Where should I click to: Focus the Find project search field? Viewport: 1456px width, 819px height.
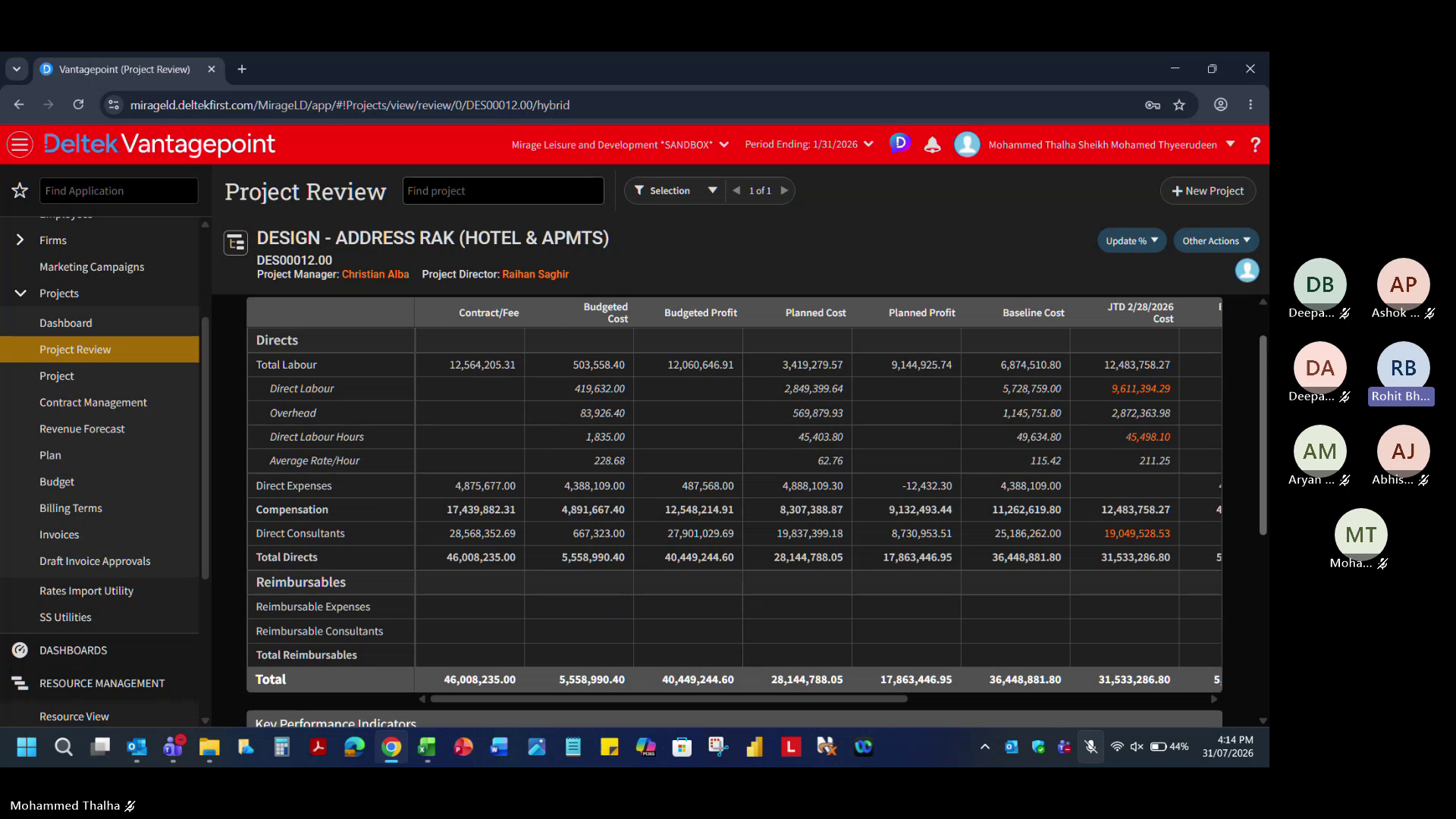click(503, 190)
